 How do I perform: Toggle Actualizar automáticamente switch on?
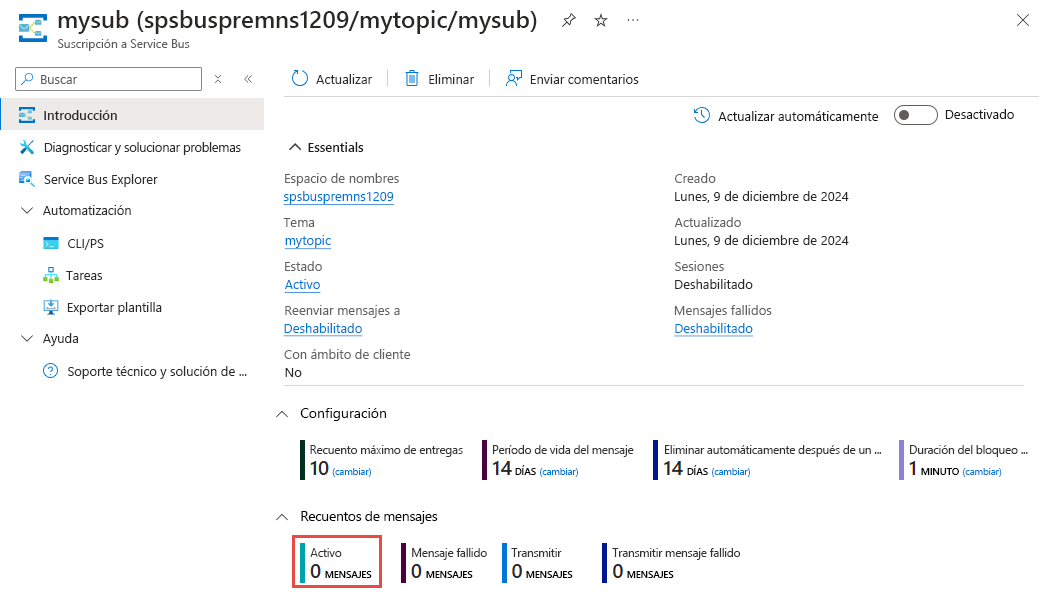click(x=915, y=115)
